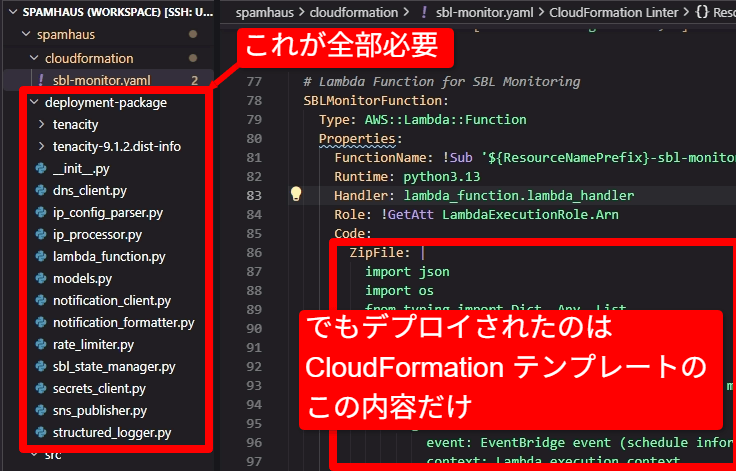Open ip_config_parser.py file
Viewport: 736px width, 471px height.
click(x=107, y=212)
